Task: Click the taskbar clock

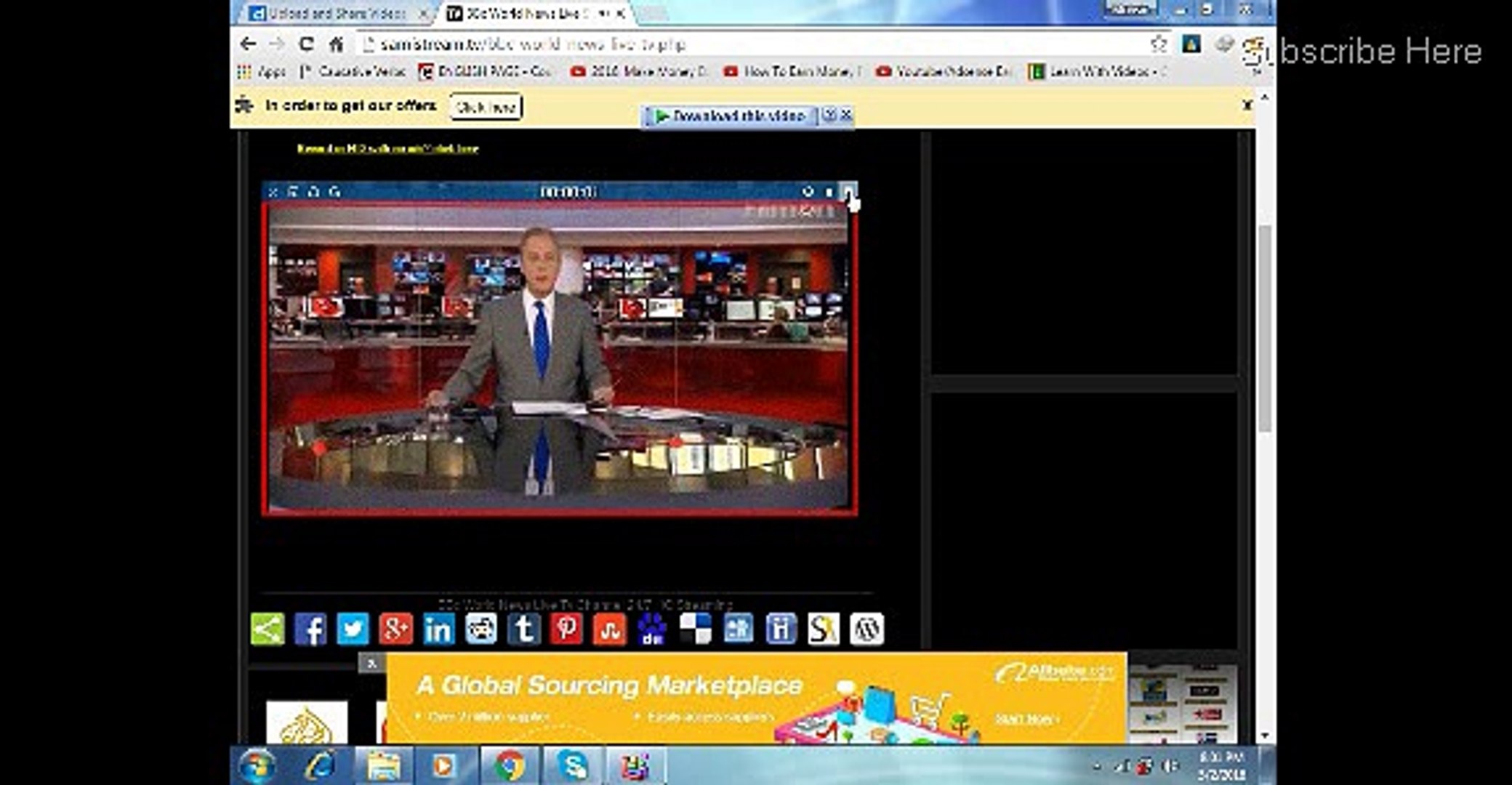Action: pos(1223,766)
